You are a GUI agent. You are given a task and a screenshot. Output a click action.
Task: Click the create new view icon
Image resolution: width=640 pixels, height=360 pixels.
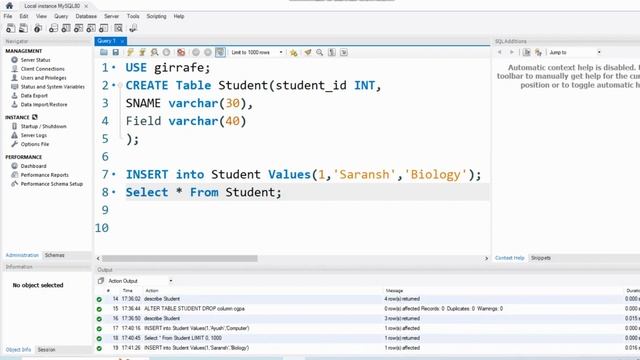point(78,28)
